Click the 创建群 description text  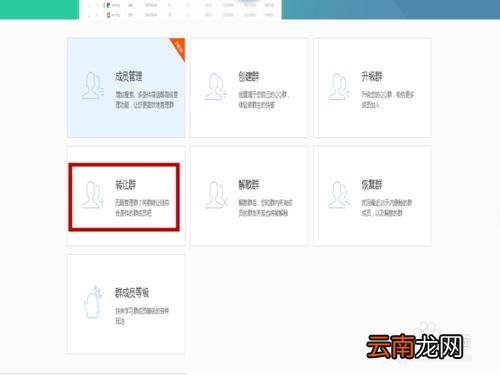coord(264,100)
